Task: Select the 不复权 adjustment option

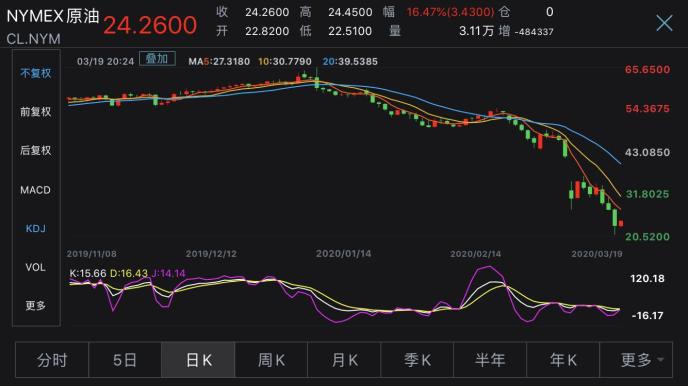Action: pyautogui.click(x=36, y=73)
